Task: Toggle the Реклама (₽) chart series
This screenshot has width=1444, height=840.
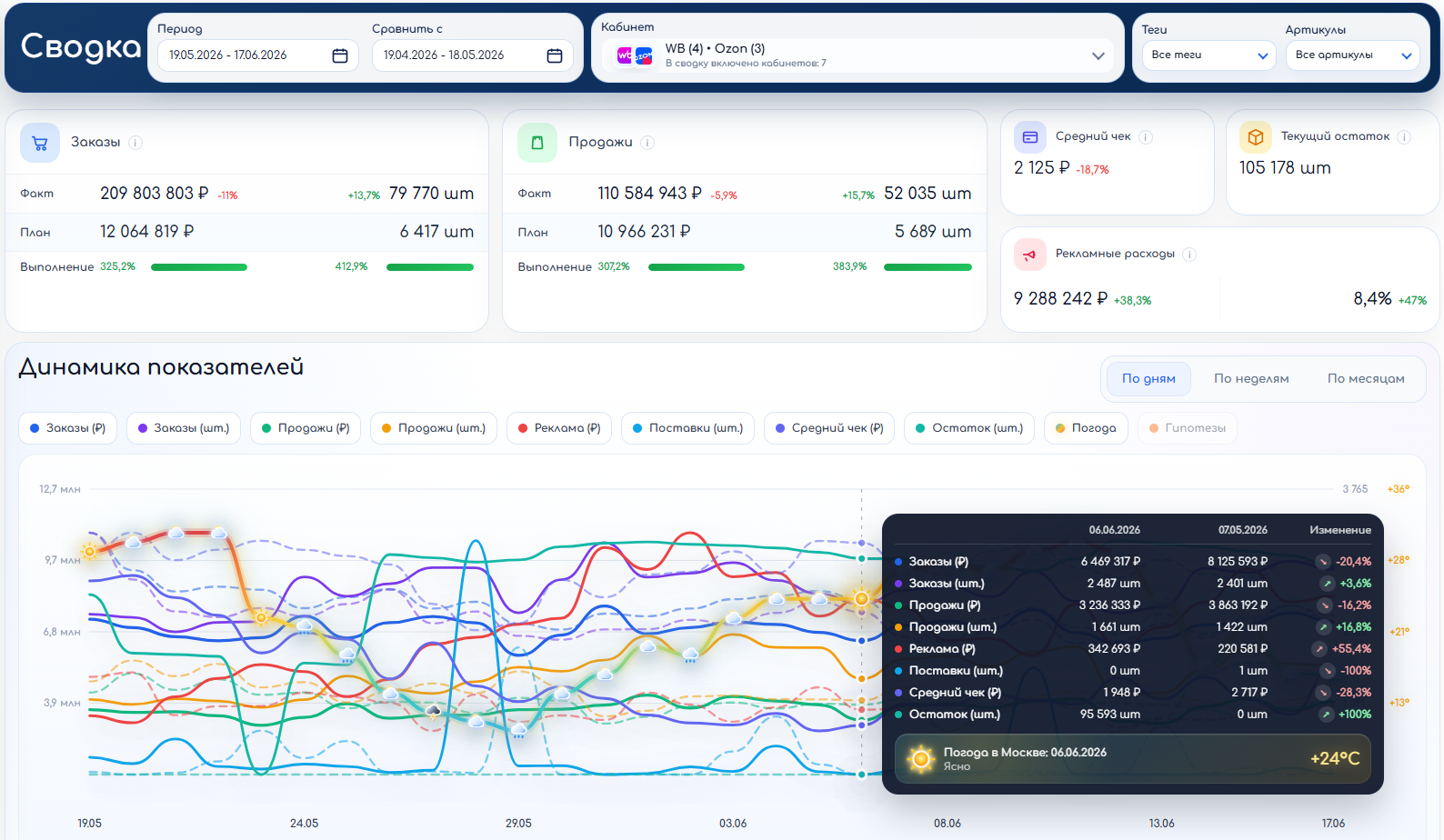Action: 559,428
